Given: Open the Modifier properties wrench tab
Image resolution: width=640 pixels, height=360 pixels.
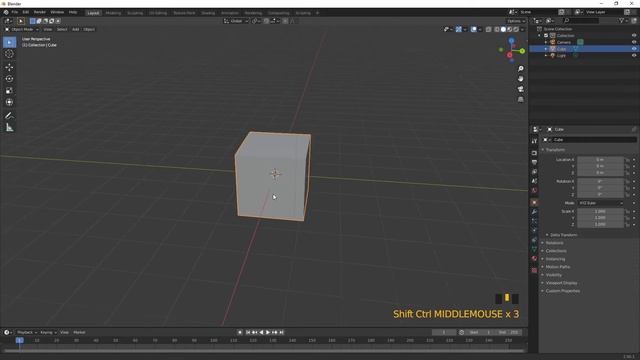Looking at the screenshot, I should coord(534,212).
